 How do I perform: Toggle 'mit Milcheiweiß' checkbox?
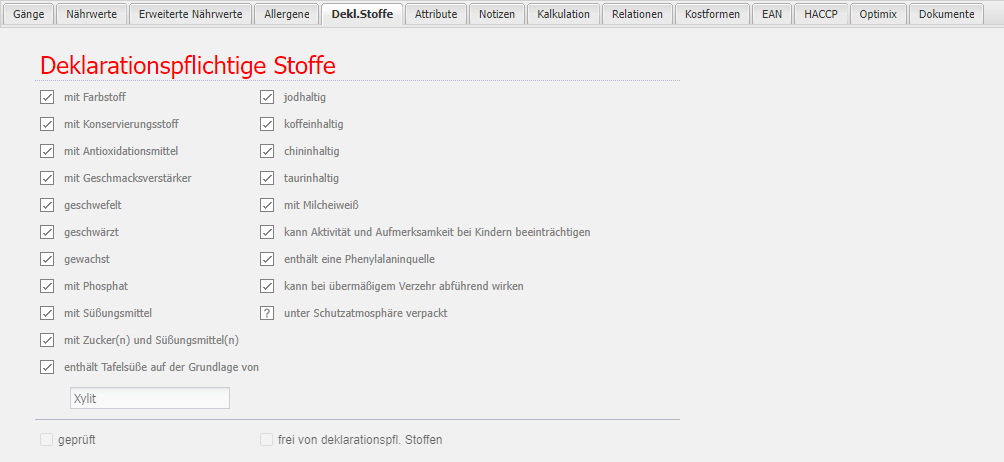click(267, 205)
